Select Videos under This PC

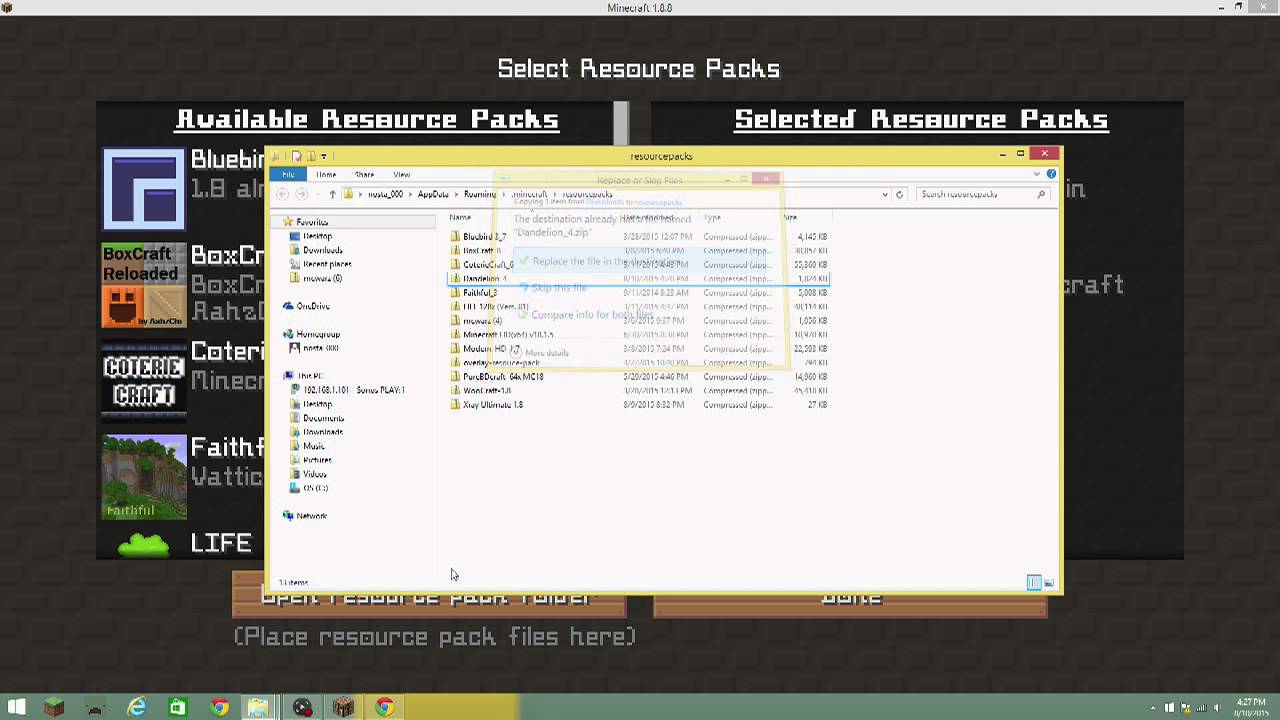(314, 474)
